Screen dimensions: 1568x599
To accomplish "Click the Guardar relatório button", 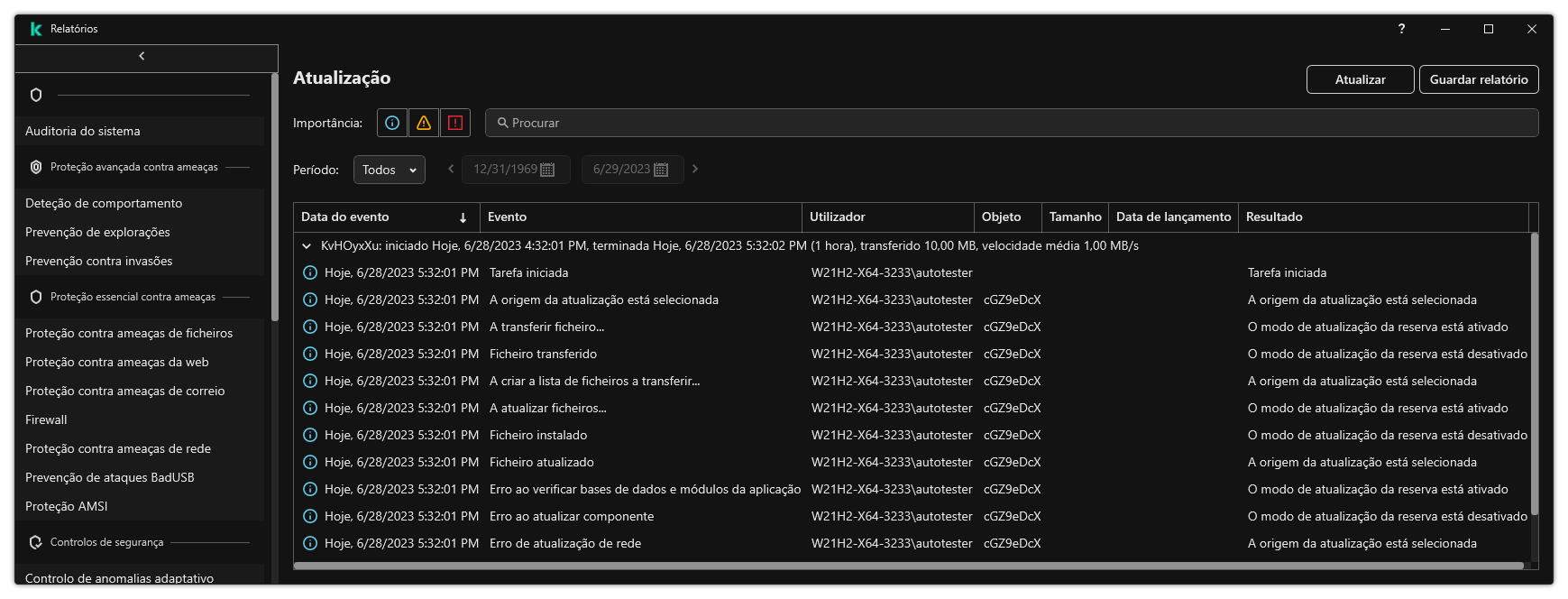I will pyautogui.click(x=1478, y=79).
